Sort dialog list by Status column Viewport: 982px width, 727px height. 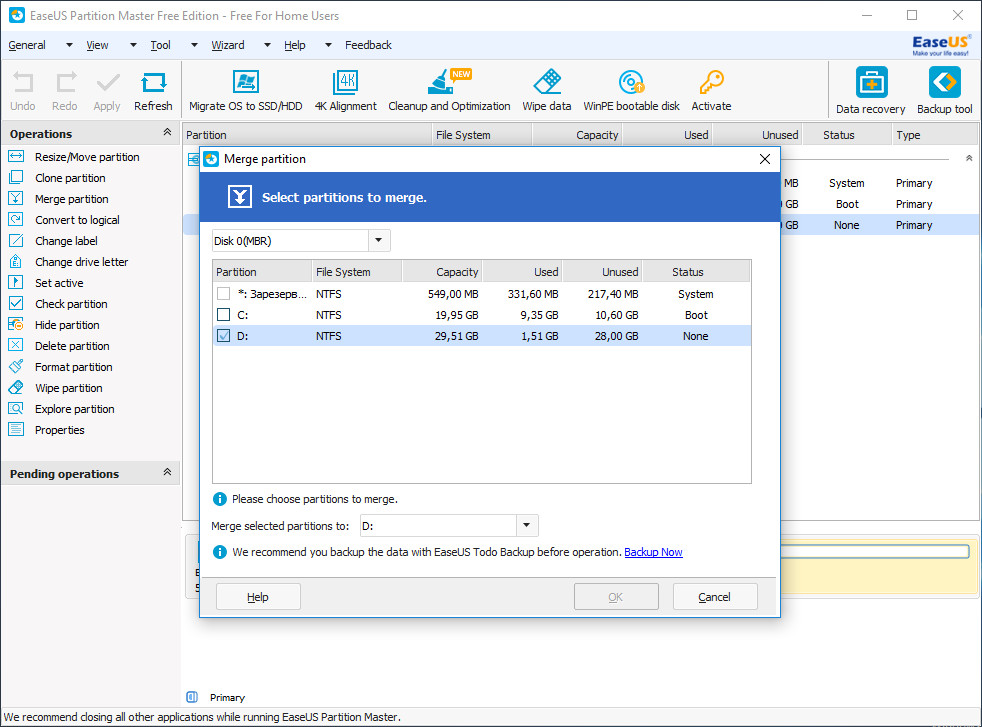pyautogui.click(x=696, y=272)
